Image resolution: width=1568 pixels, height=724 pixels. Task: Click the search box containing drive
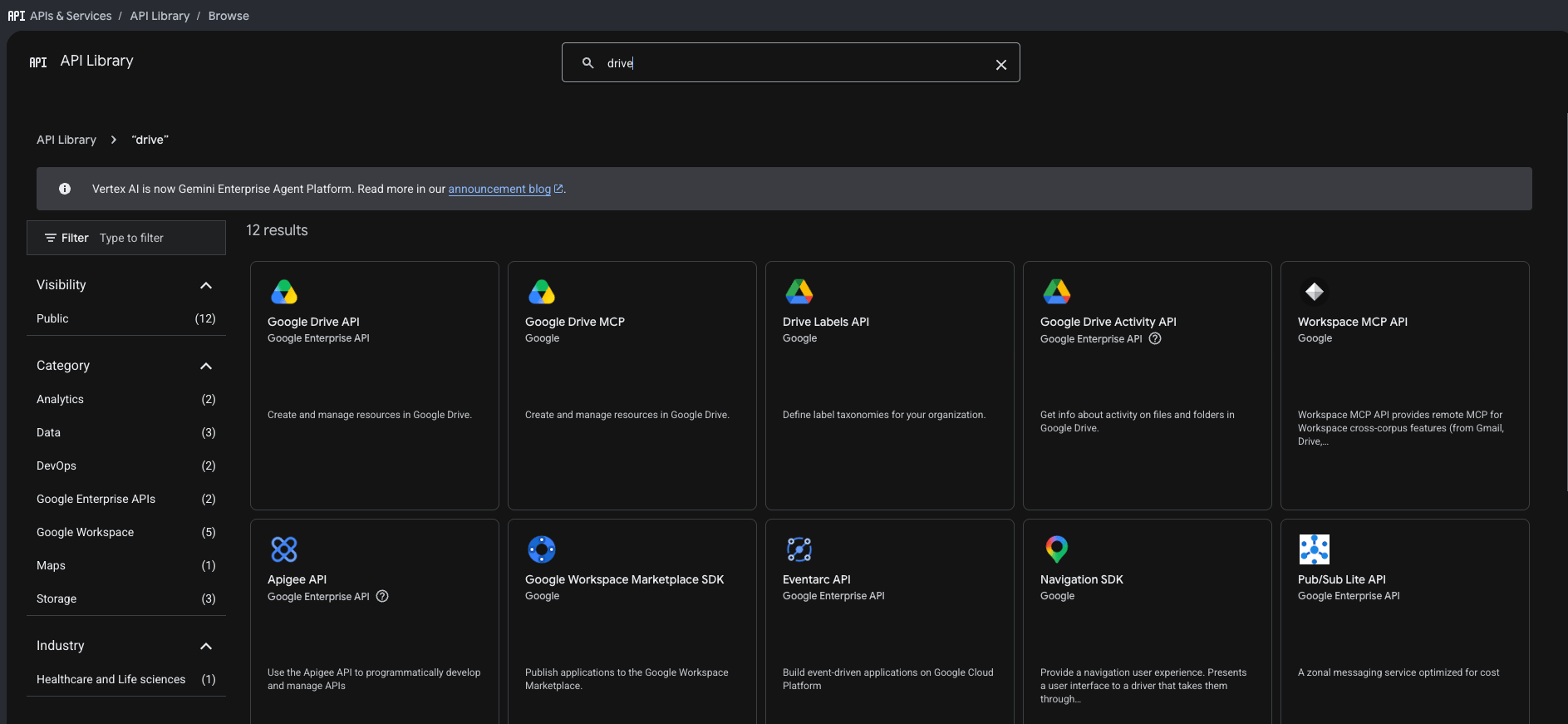790,62
